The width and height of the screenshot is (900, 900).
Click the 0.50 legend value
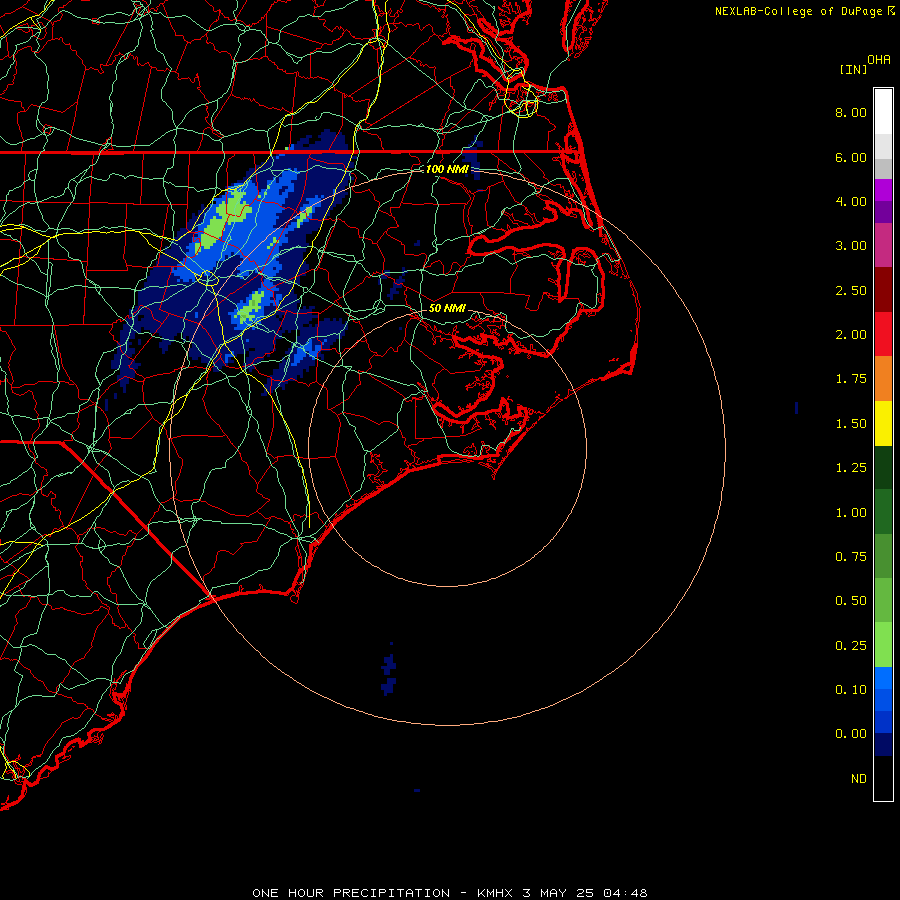point(851,601)
